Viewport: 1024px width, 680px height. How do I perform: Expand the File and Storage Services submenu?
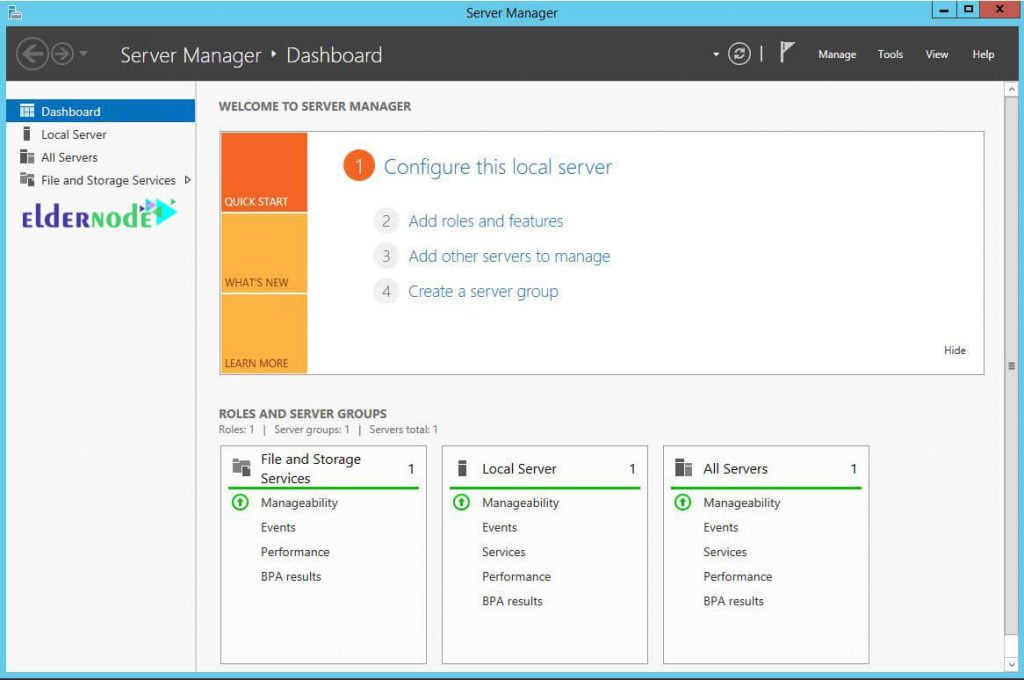coord(187,180)
